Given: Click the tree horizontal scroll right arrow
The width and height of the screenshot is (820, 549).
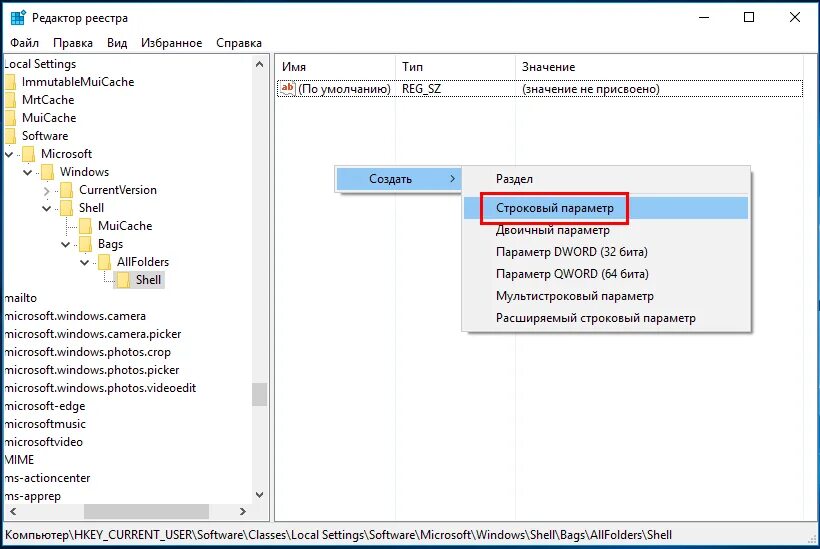Looking at the screenshot, I should pos(243,511).
